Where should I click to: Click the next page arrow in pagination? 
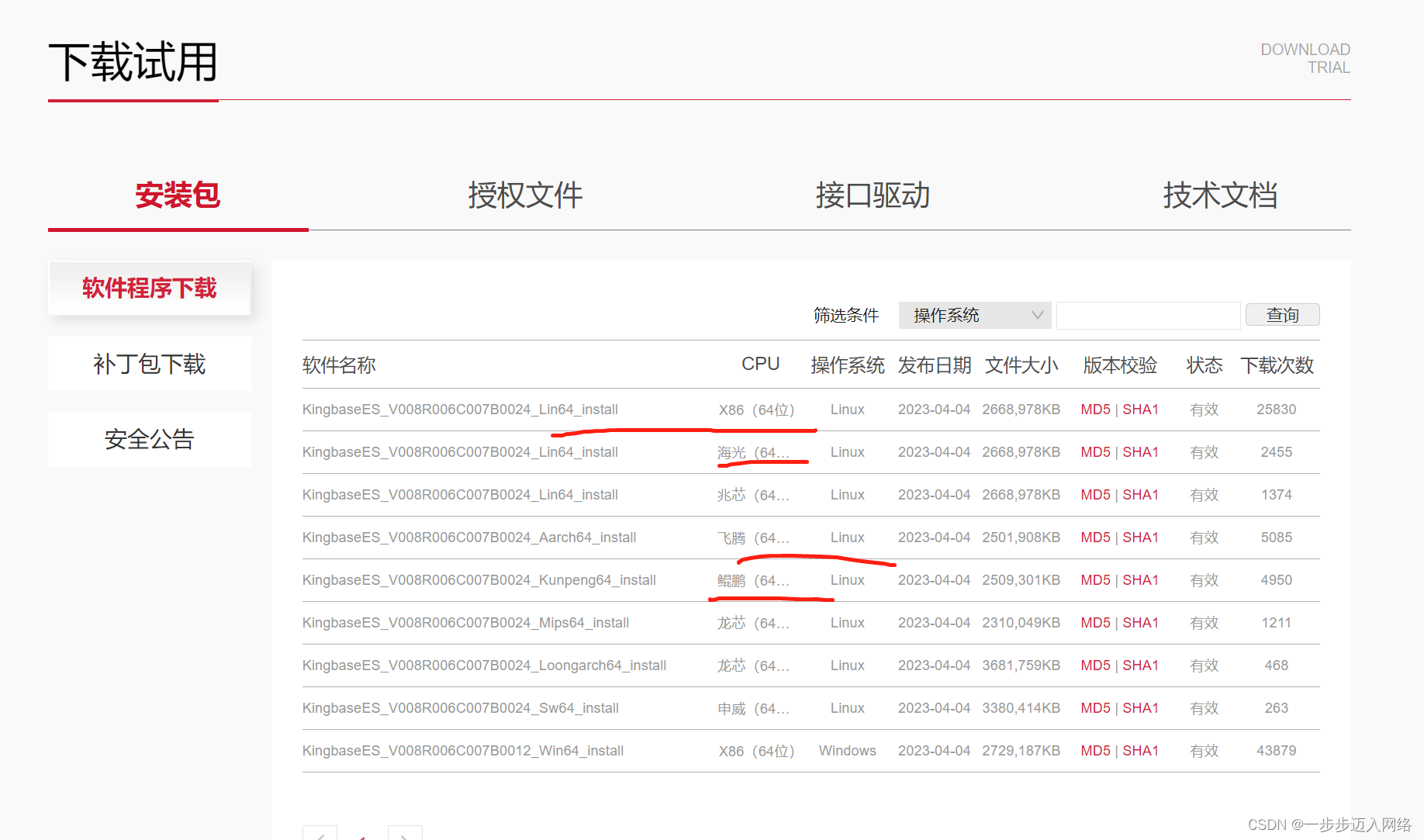tap(404, 834)
